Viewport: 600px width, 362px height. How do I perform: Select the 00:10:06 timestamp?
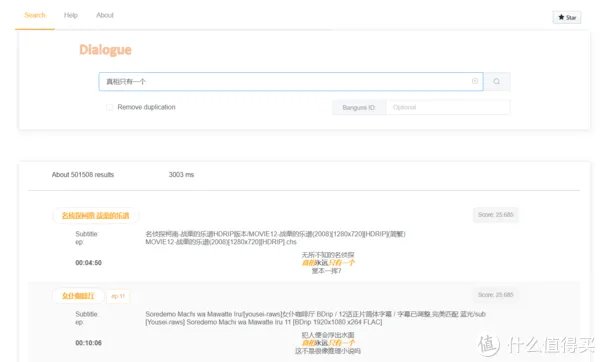(88, 343)
